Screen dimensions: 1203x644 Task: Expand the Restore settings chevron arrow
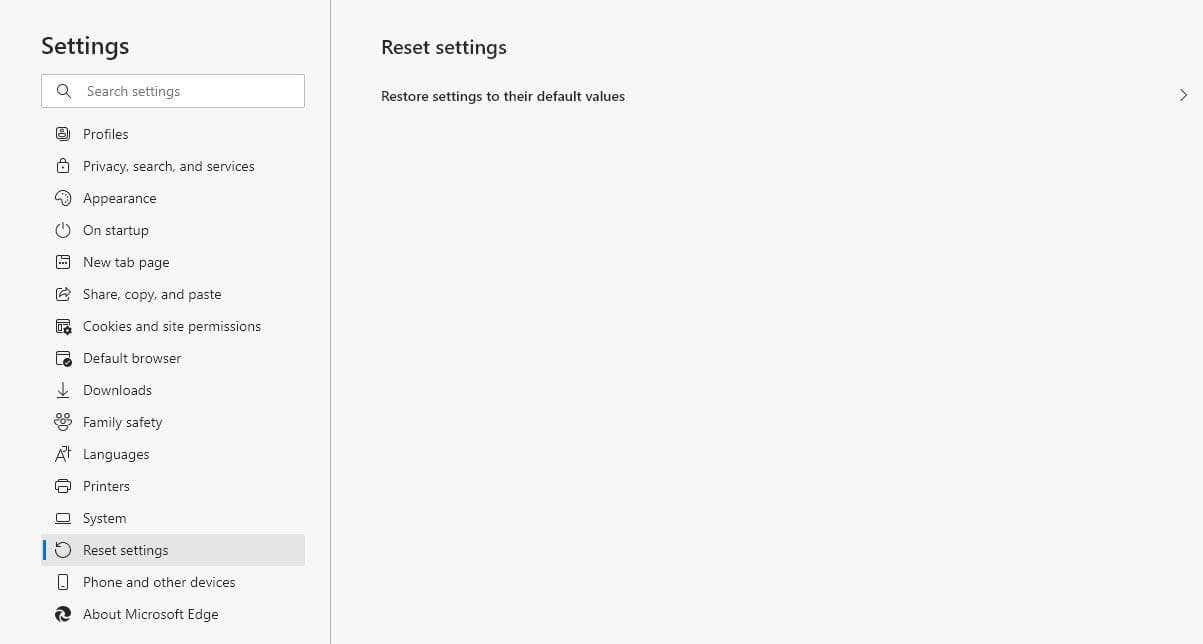pyautogui.click(x=1183, y=95)
